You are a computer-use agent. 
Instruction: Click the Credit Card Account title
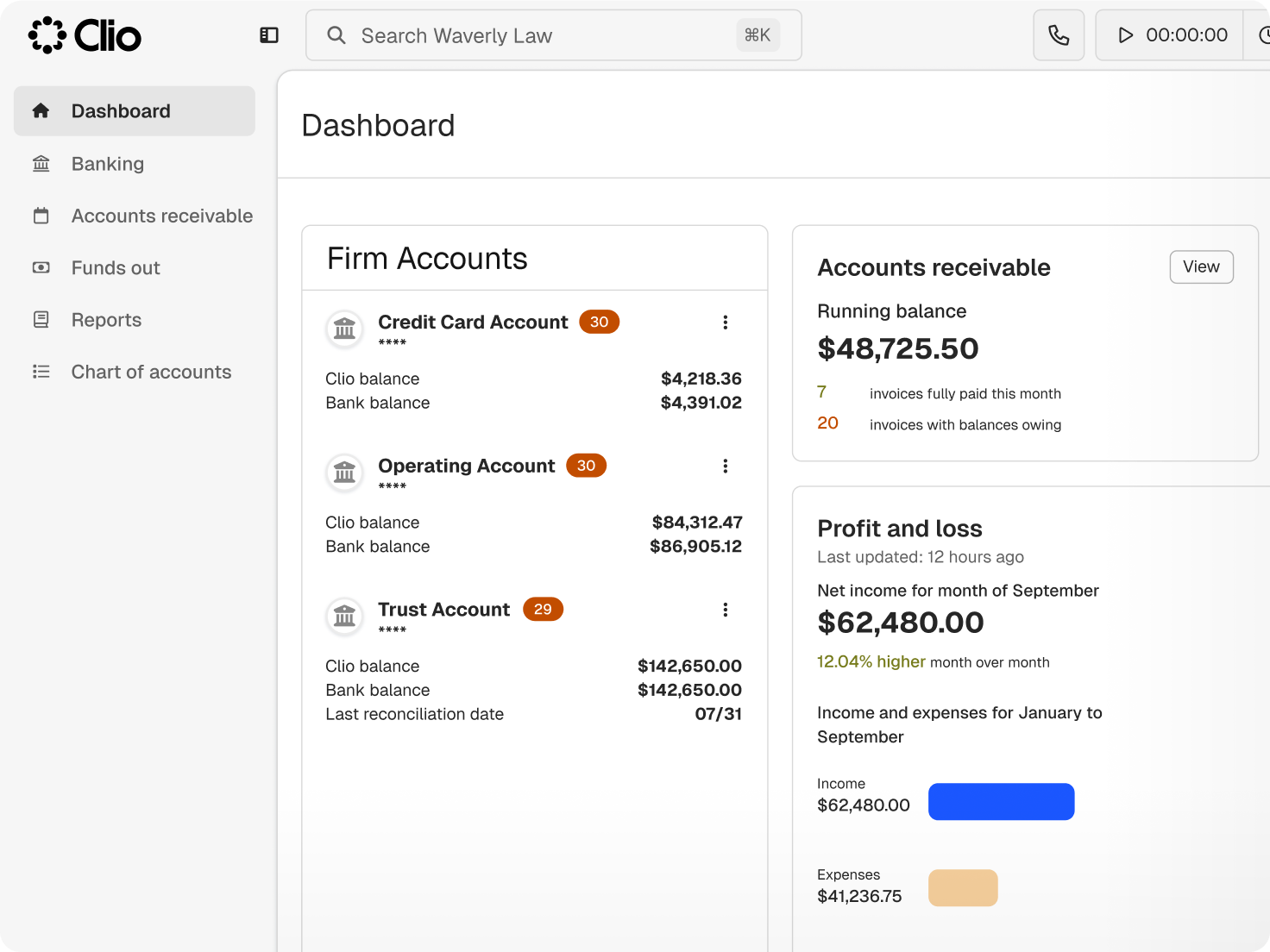point(473,322)
